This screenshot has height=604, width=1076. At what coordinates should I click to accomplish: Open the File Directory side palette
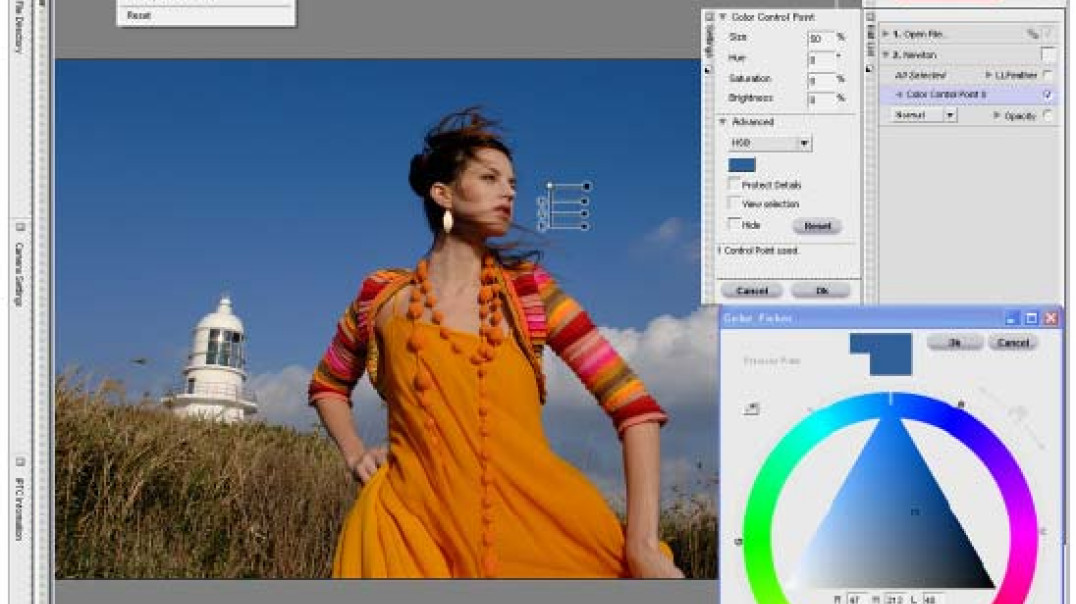click(19, 26)
